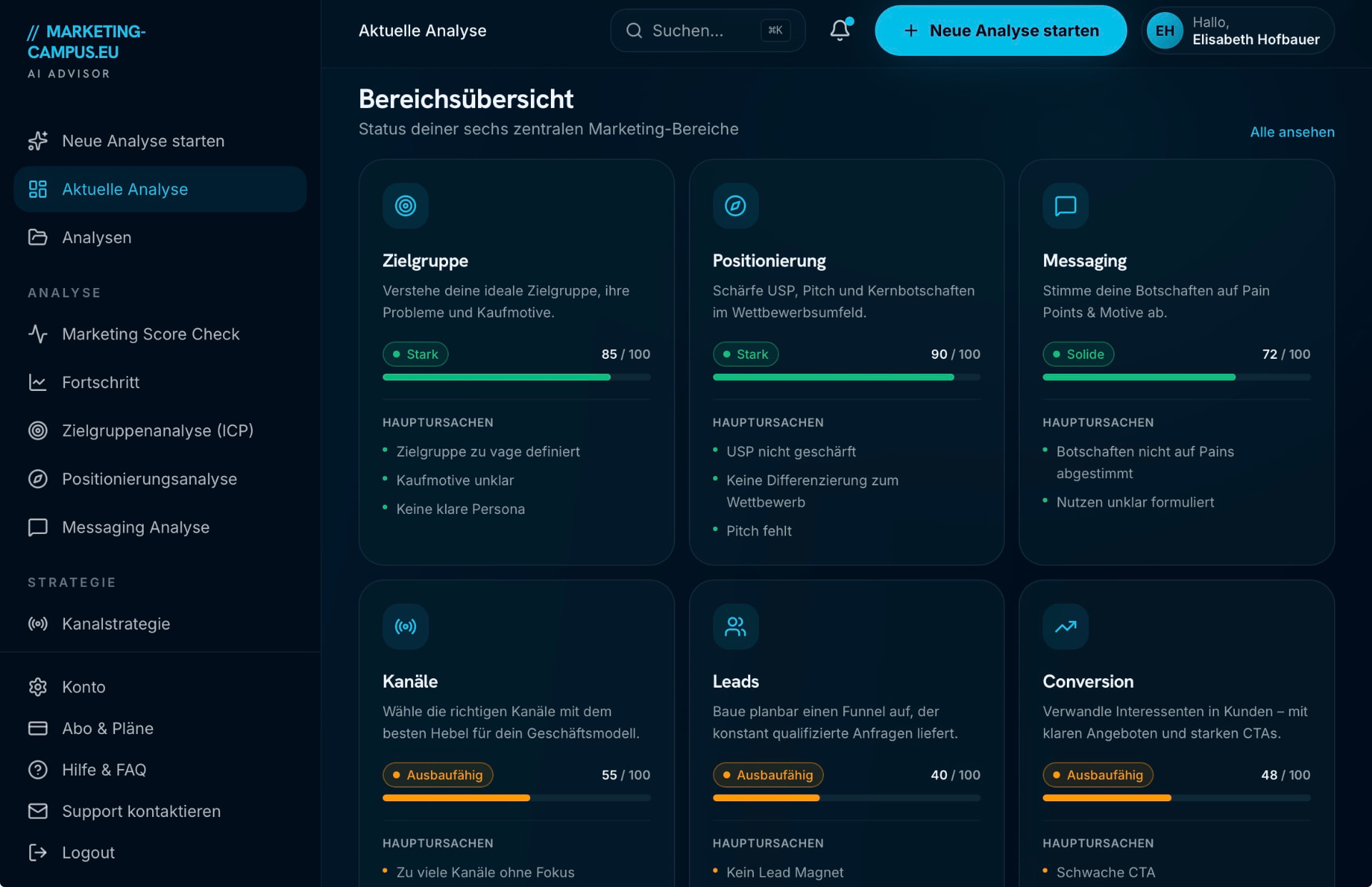The width and height of the screenshot is (1372, 887).
Task: Open Neue Analyse starten in the sidebar
Action: pyautogui.click(x=160, y=141)
